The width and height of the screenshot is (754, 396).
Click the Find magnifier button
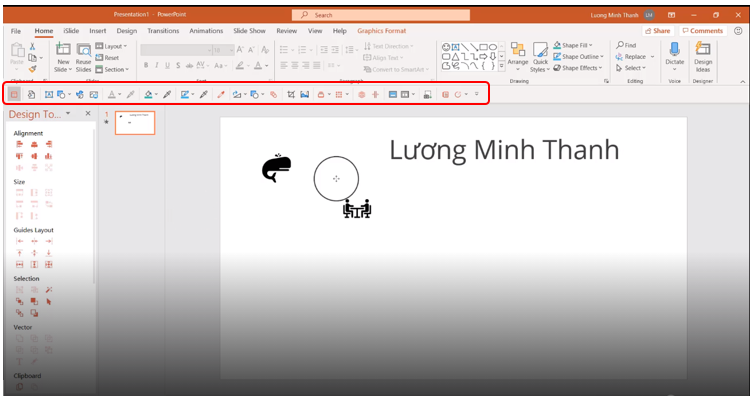[x=626, y=45]
